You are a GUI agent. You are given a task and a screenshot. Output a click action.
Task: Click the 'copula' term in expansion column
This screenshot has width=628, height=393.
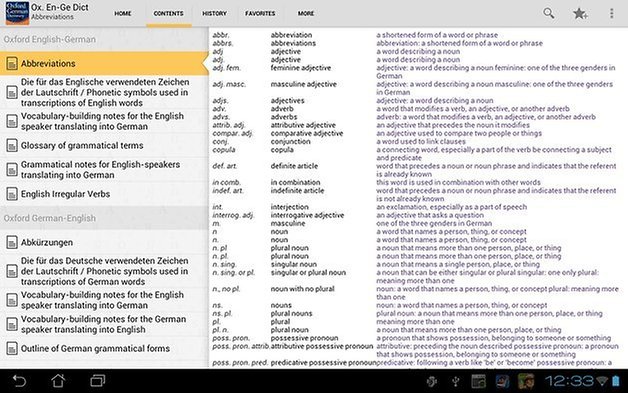[x=282, y=149]
